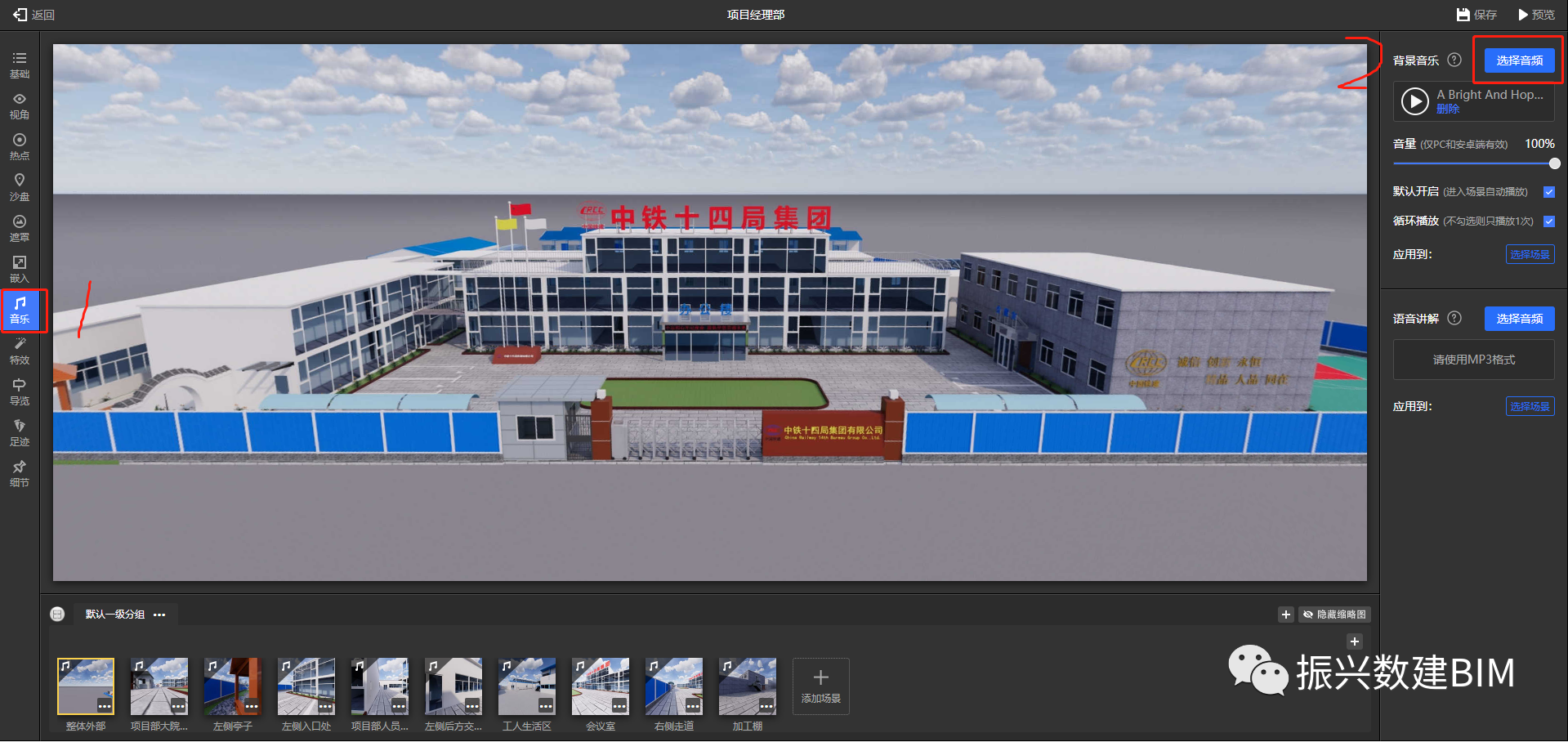Save the project with 保存
Image resolution: width=1568 pixels, height=742 pixels.
[1476, 15]
